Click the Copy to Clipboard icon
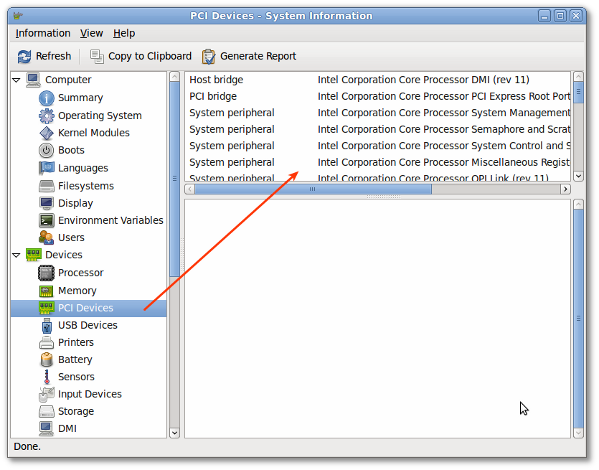The width and height of the screenshot is (599, 470). (x=96, y=57)
